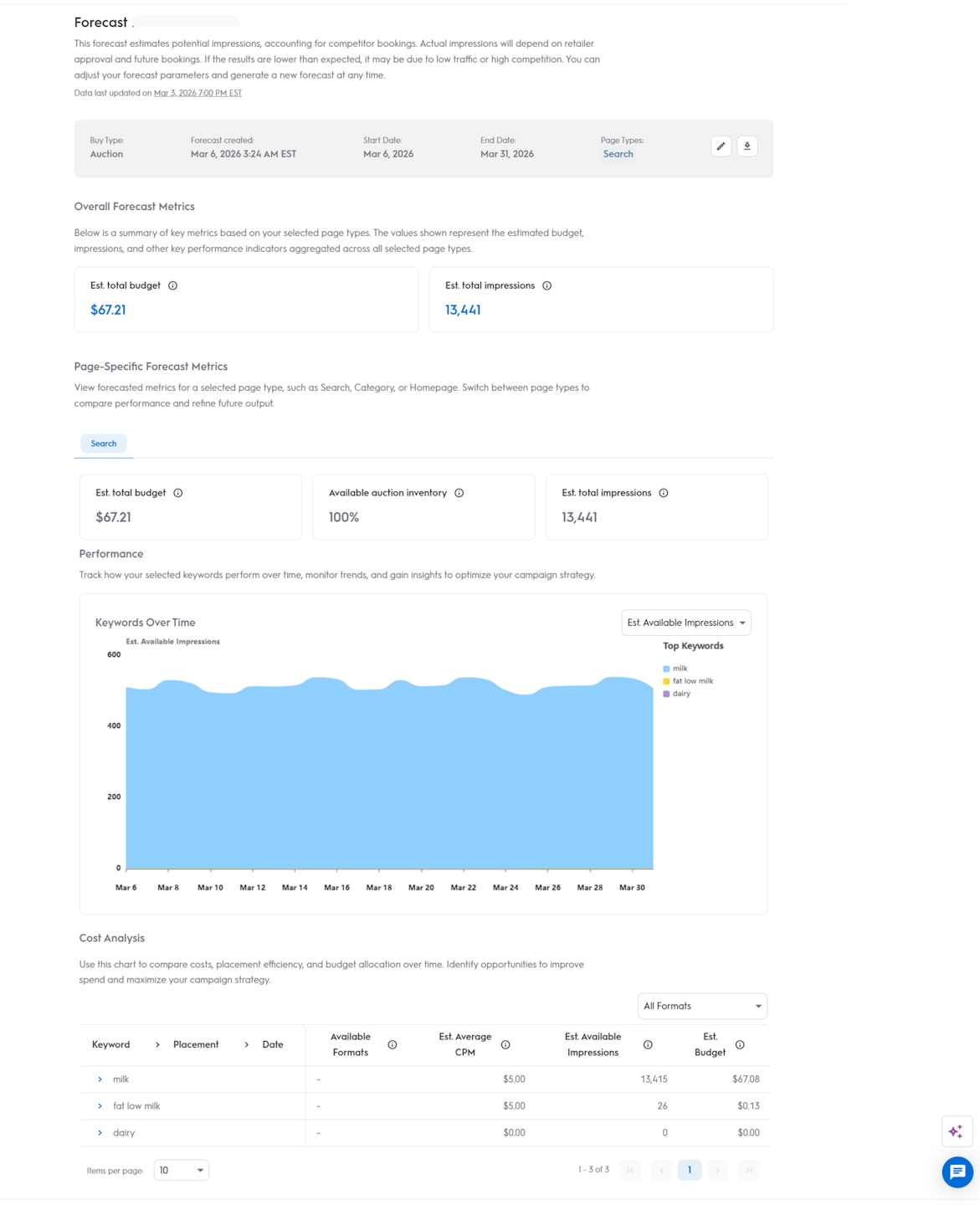
Task: Click the Mar 6 label on chart axis
Action: point(126,888)
